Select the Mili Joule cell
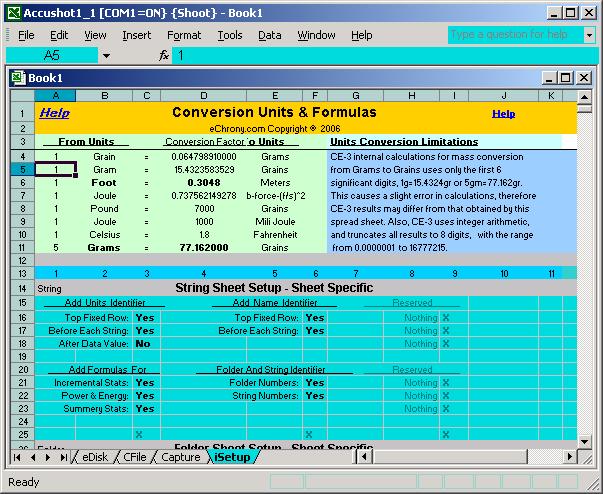The image size is (603, 494). point(275,221)
